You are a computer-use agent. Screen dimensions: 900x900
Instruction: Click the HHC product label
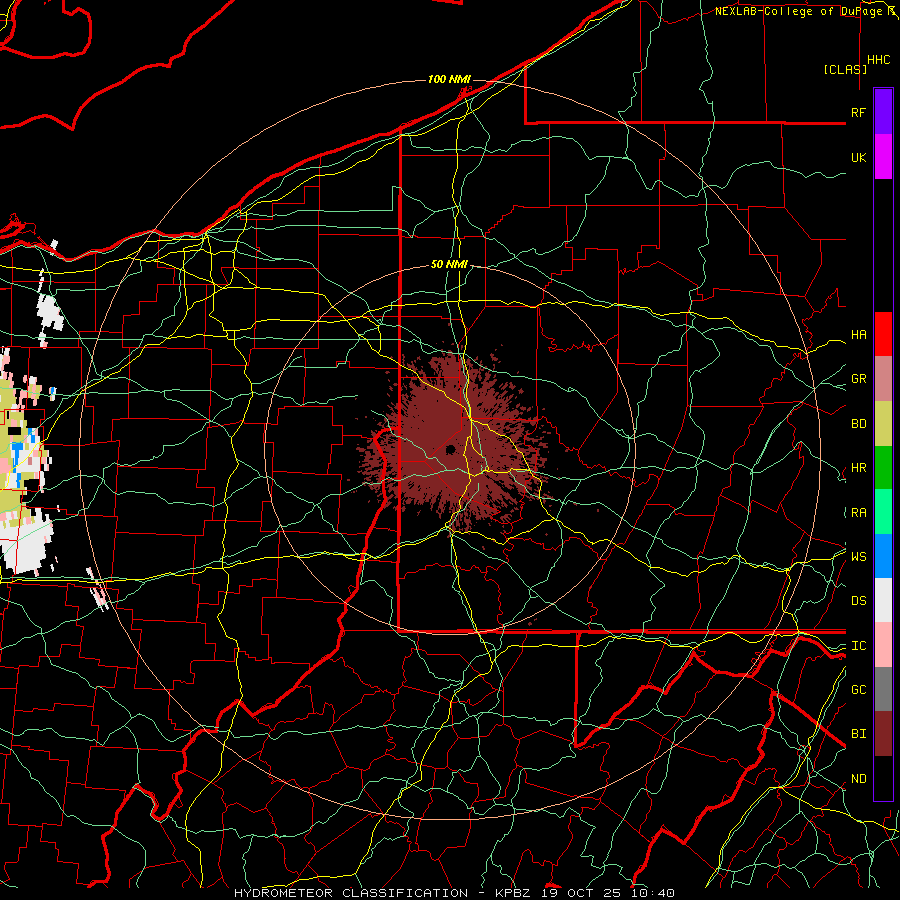point(879,60)
